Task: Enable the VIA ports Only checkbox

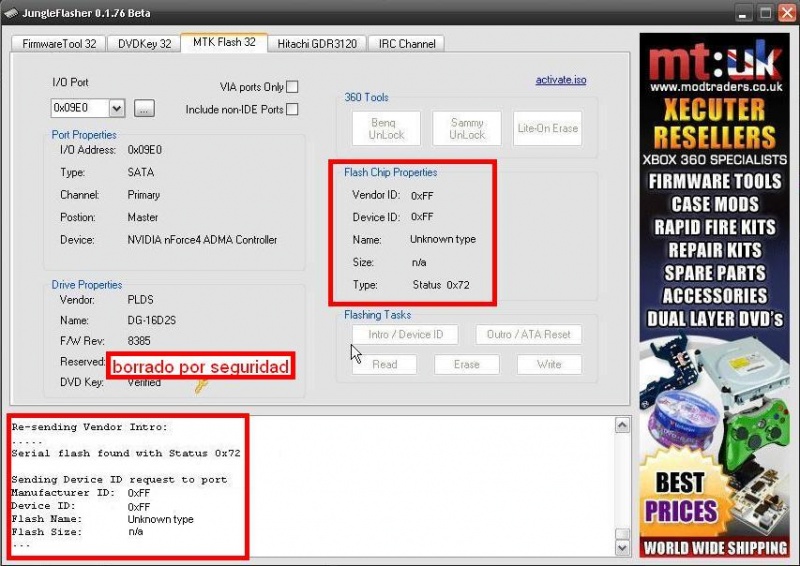Action: coord(292,87)
